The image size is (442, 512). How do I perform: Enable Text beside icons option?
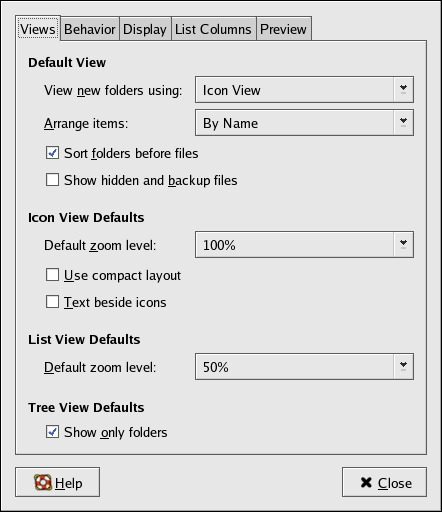click(52, 302)
